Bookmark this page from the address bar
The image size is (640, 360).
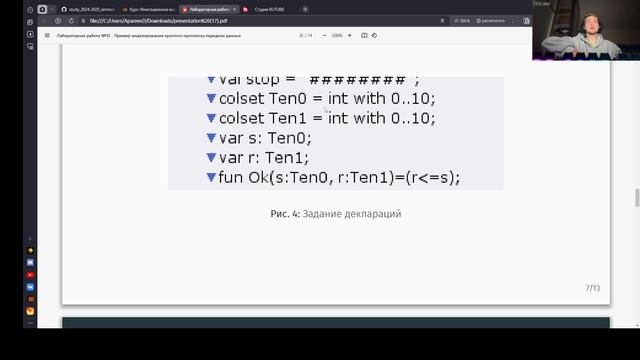point(442,21)
